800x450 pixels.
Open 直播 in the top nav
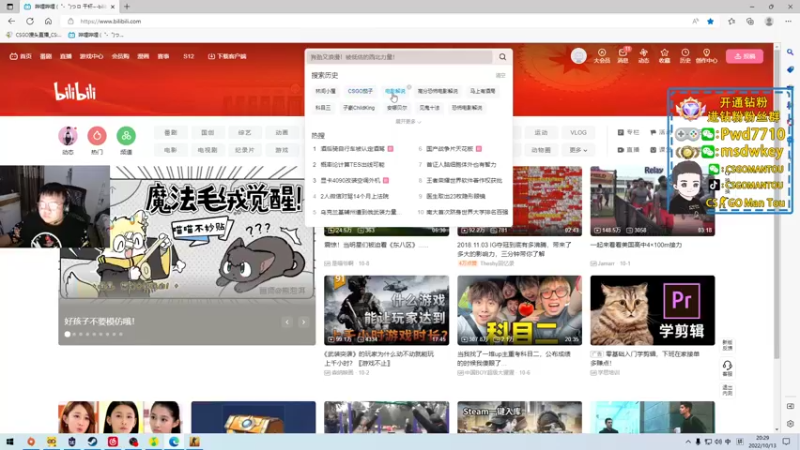click(66, 56)
